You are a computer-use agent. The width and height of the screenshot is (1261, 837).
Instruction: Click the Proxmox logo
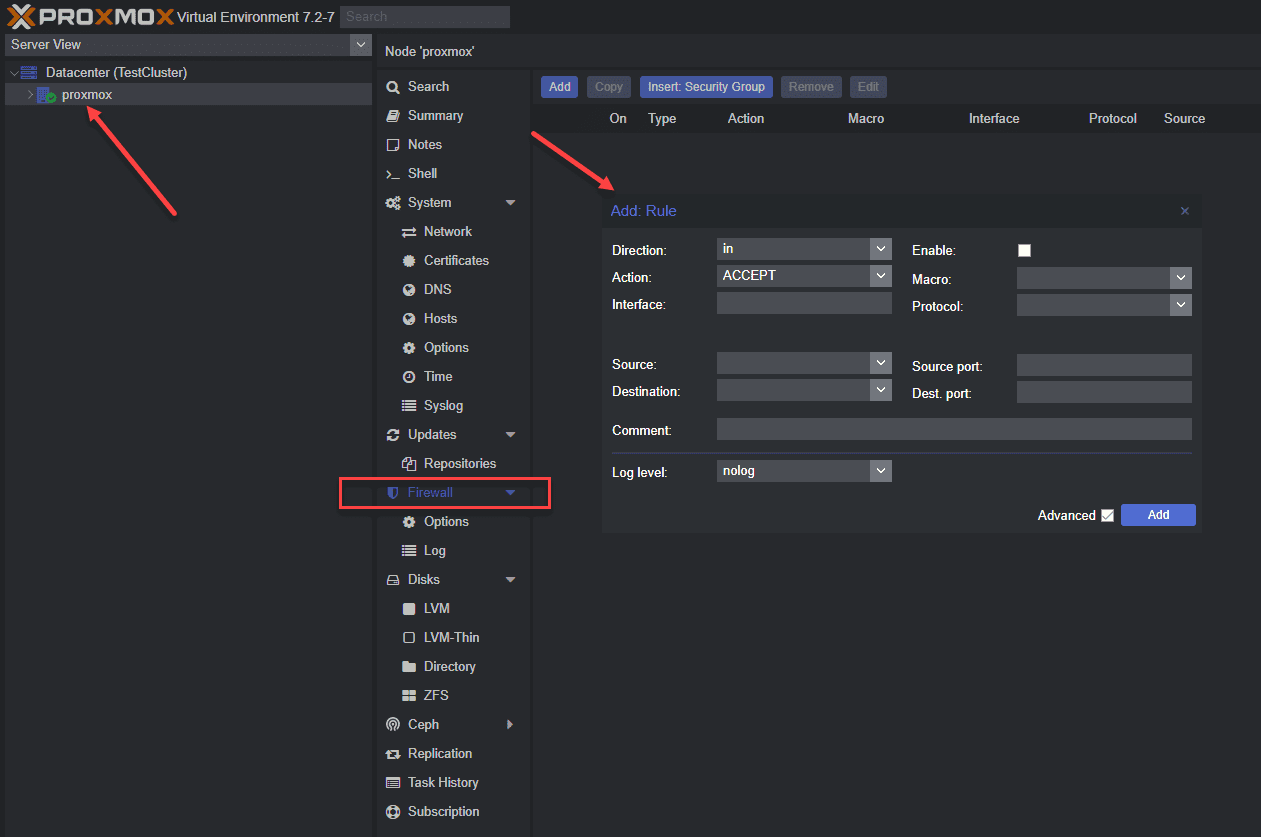90,16
